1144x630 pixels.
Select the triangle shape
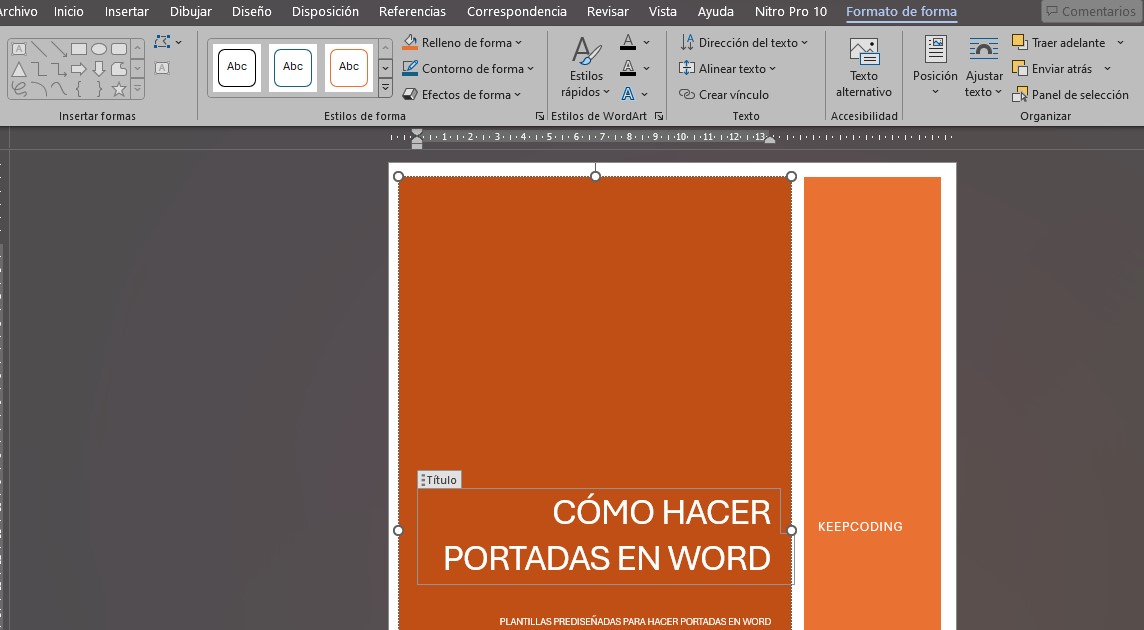click(20, 69)
